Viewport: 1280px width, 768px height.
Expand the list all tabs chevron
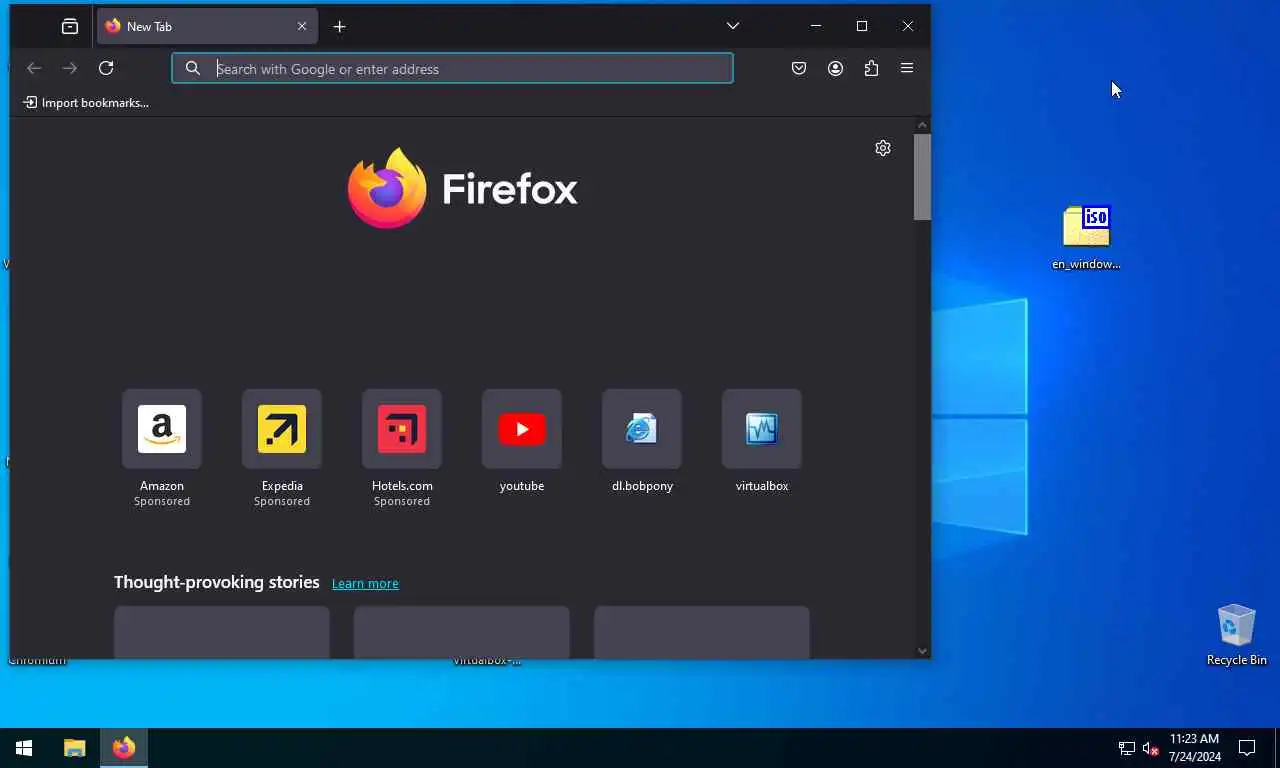click(x=733, y=26)
